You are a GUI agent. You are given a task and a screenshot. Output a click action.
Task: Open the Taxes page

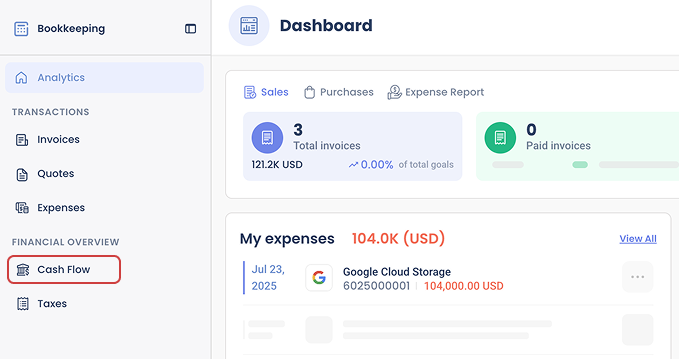click(x=52, y=304)
